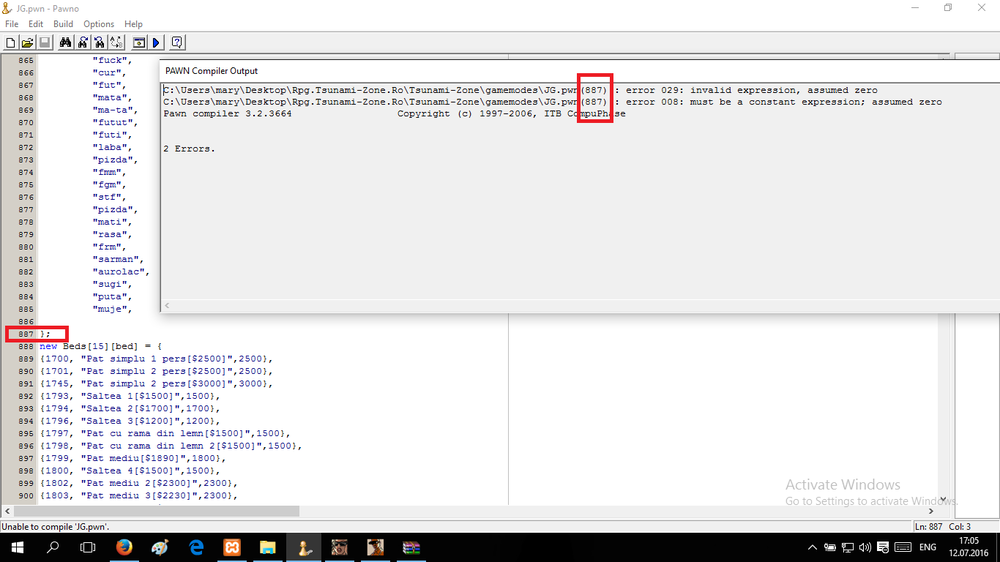1000x562 pixels.
Task: Open the Build menu
Action: click(x=63, y=24)
